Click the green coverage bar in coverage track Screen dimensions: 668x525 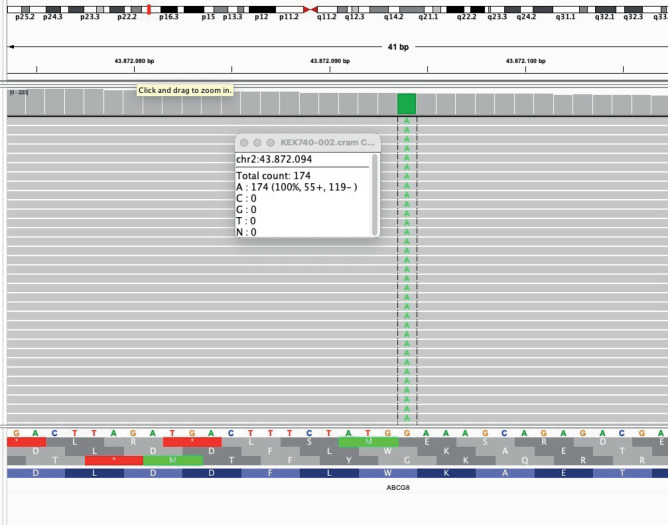[x=406, y=103]
